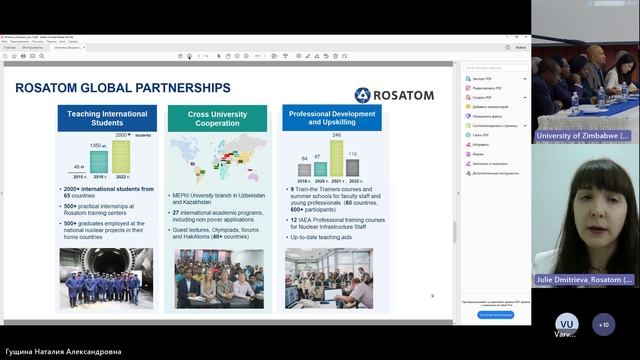Click the Professional Development and Upskilling header

(332, 118)
